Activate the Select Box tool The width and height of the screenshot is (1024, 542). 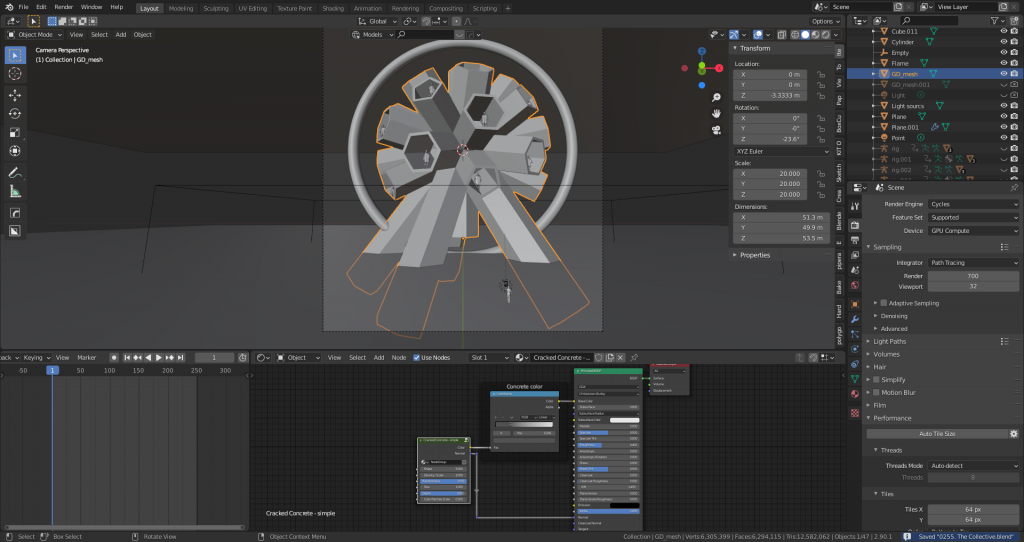(x=14, y=56)
